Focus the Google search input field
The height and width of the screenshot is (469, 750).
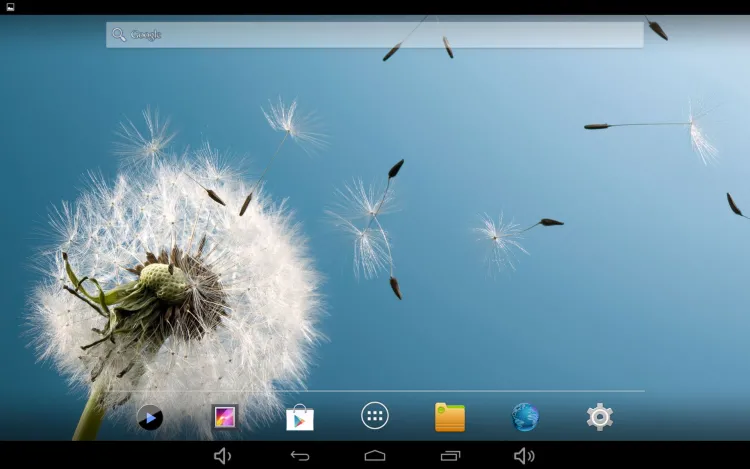click(400, 35)
